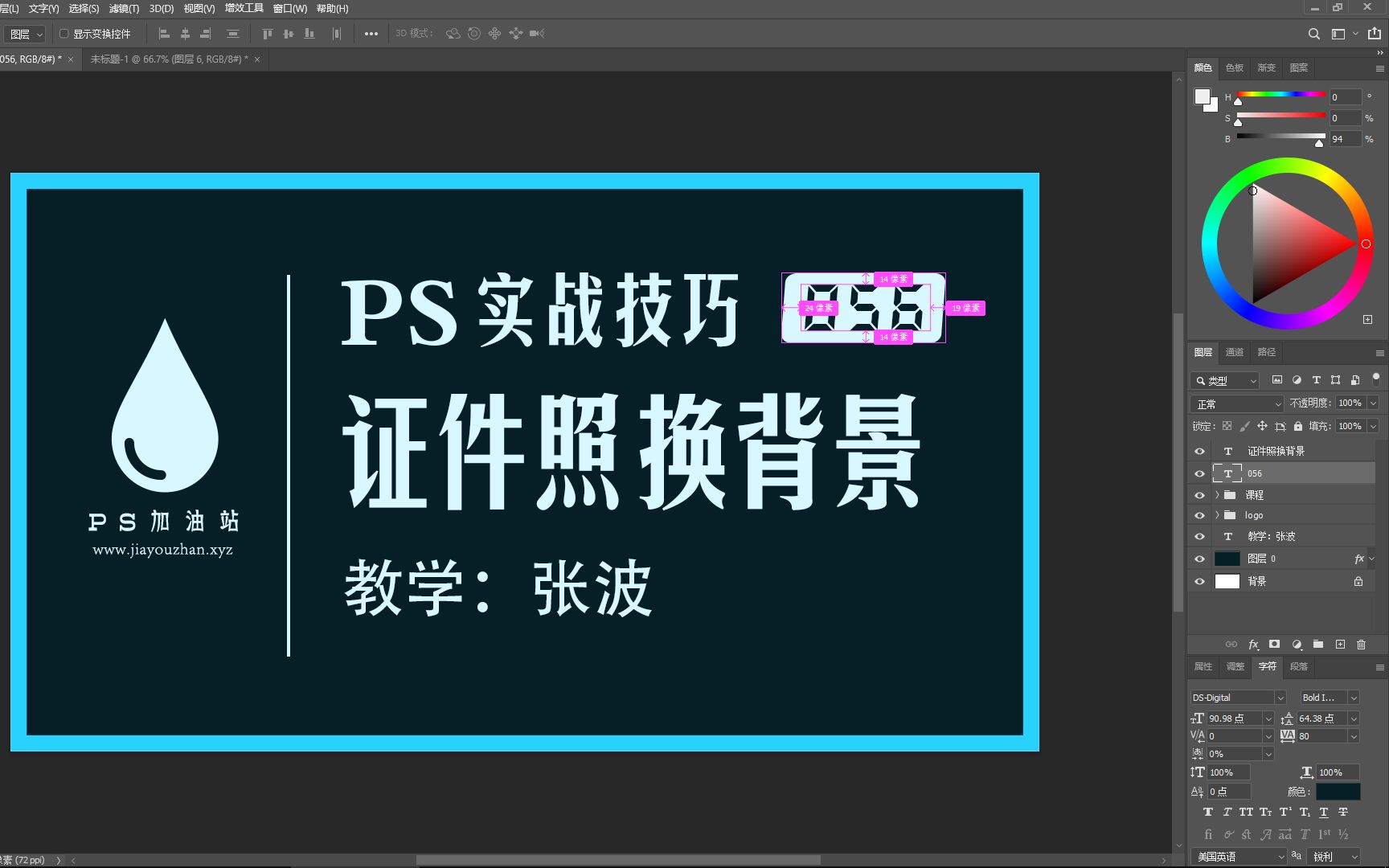Hide the 图层 0 layer

[x=1199, y=559]
